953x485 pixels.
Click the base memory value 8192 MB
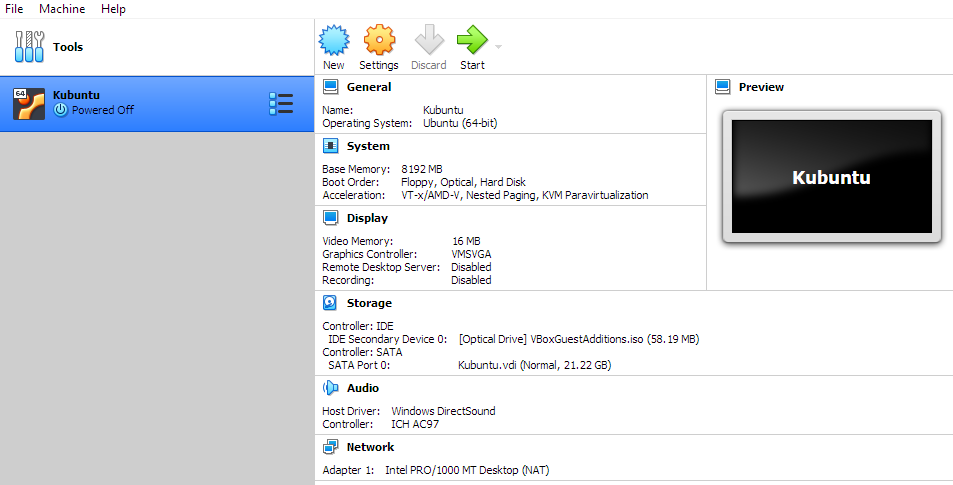pyautogui.click(x=422, y=169)
